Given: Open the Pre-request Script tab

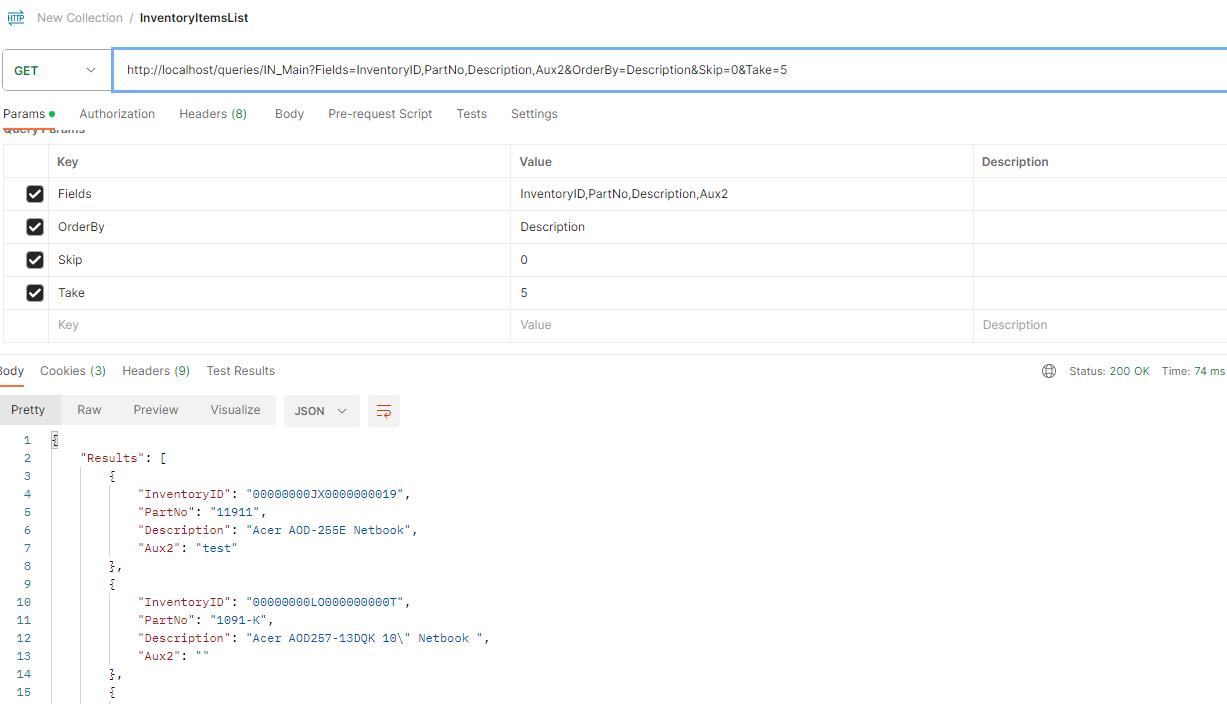Looking at the screenshot, I should (380, 114).
